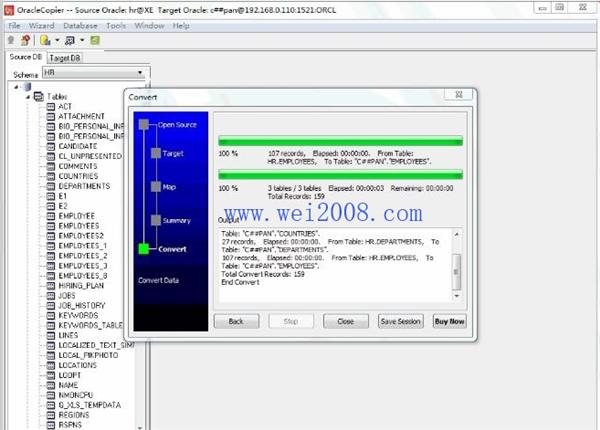Open the yellow database toolbar icon
Viewport: 600px width, 430px height.
(45, 40)
